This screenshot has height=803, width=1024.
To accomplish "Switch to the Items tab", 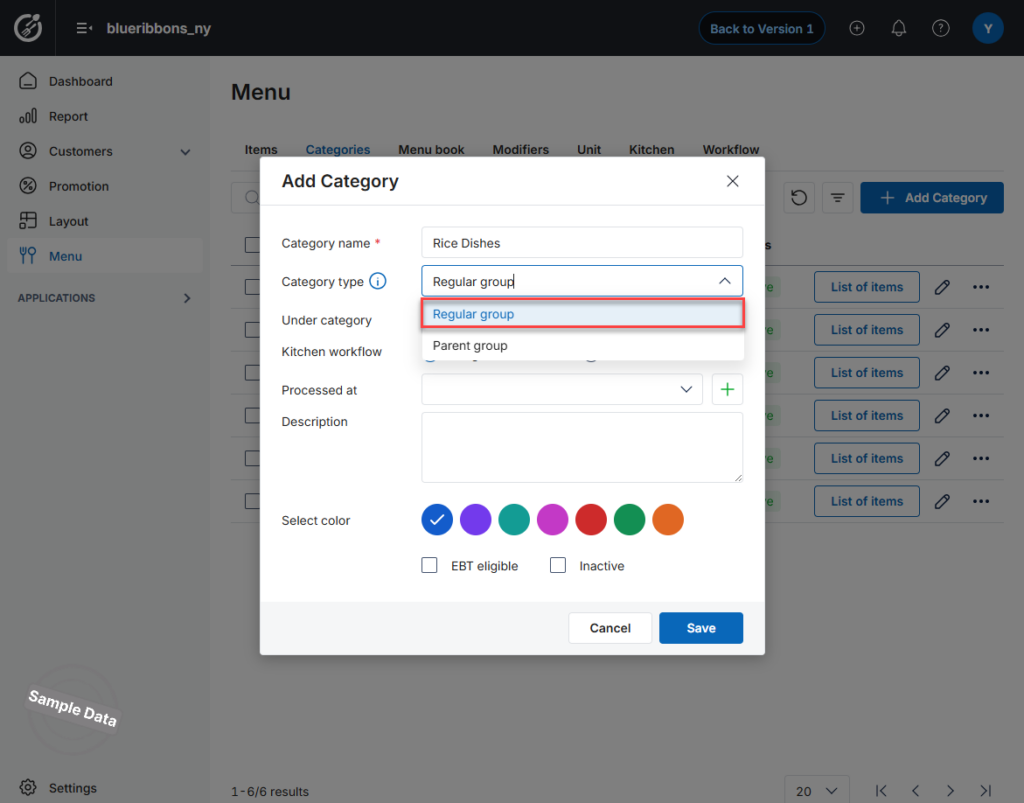I will (x=261, y=150).
